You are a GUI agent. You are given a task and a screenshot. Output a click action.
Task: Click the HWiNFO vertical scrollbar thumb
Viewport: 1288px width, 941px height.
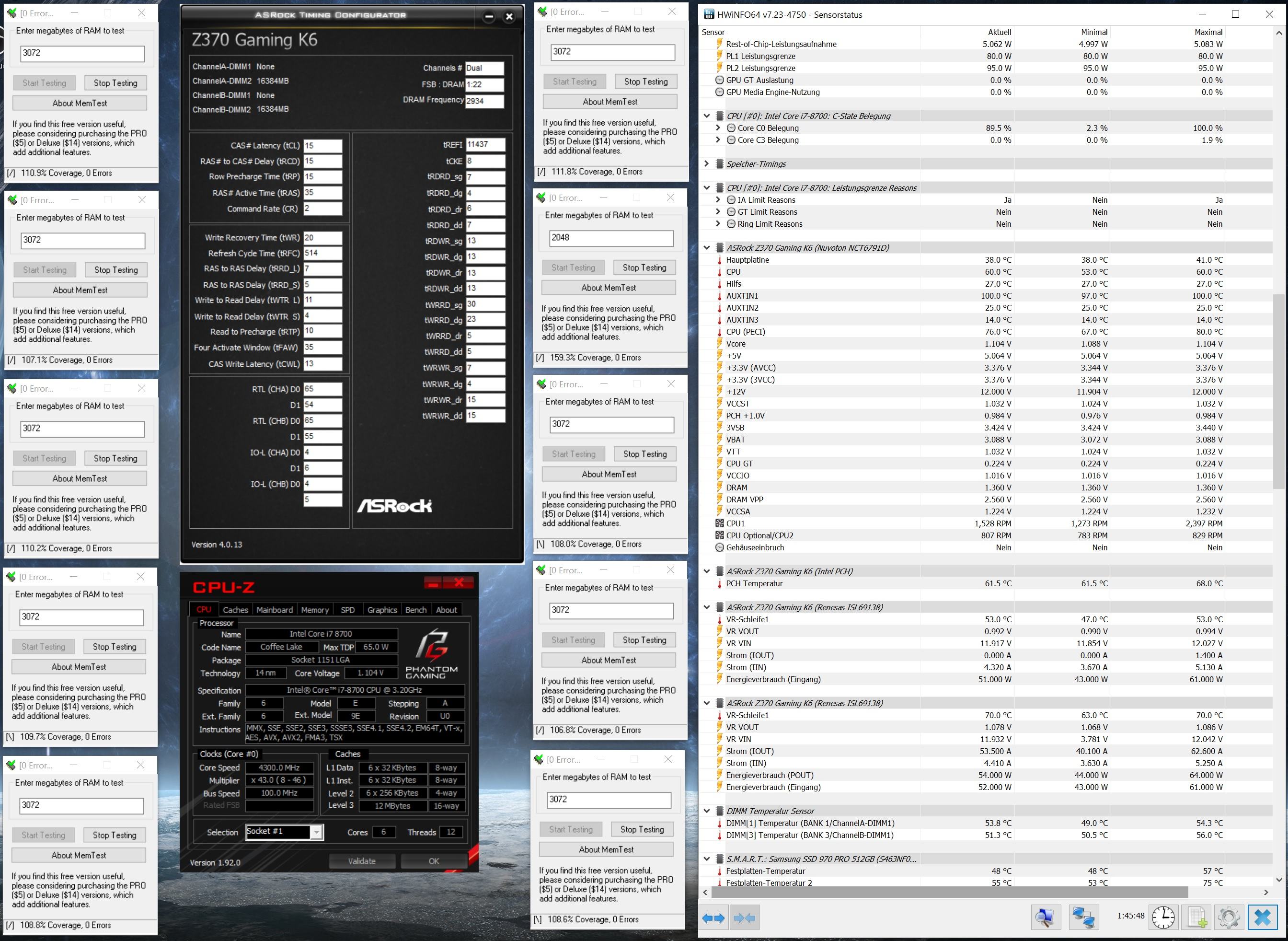[x=1280, y=391]
